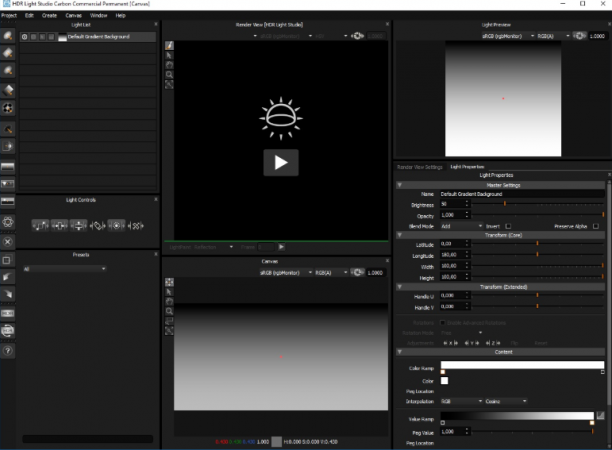The height and width of the screenshot is (450, 612).
Task: Select the pointer tool in Canvas panel
Action: coord(169,292)
